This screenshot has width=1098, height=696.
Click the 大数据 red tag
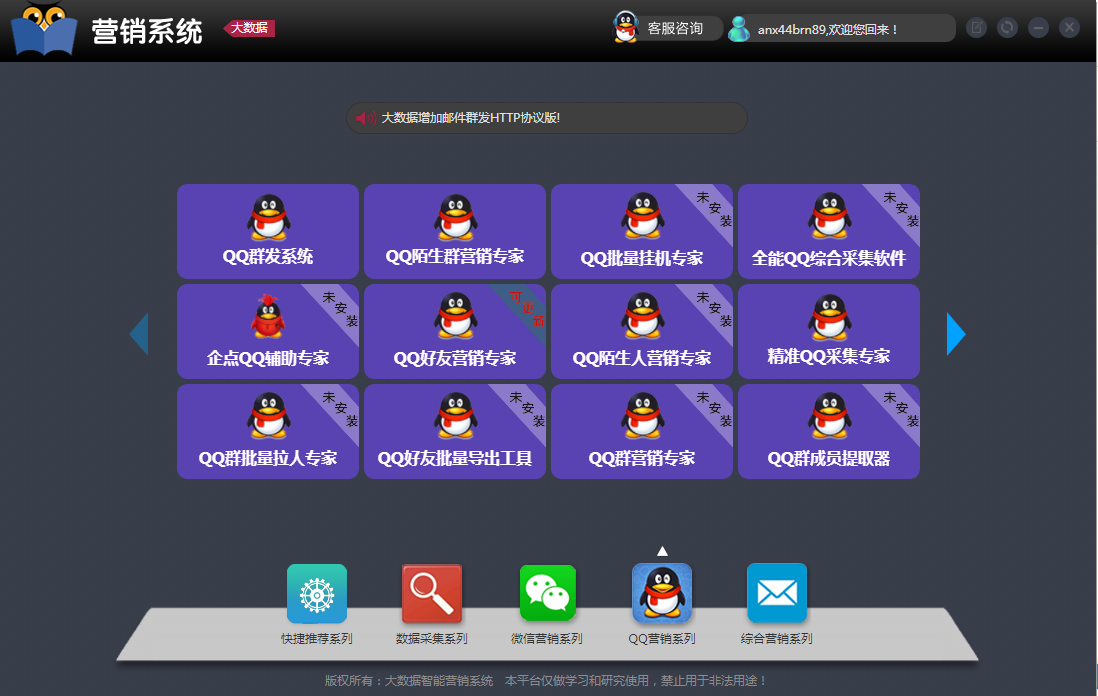249,28
